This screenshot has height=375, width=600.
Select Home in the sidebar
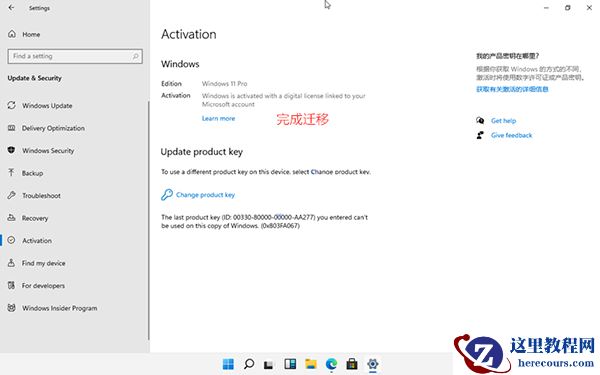coord(31,34)
